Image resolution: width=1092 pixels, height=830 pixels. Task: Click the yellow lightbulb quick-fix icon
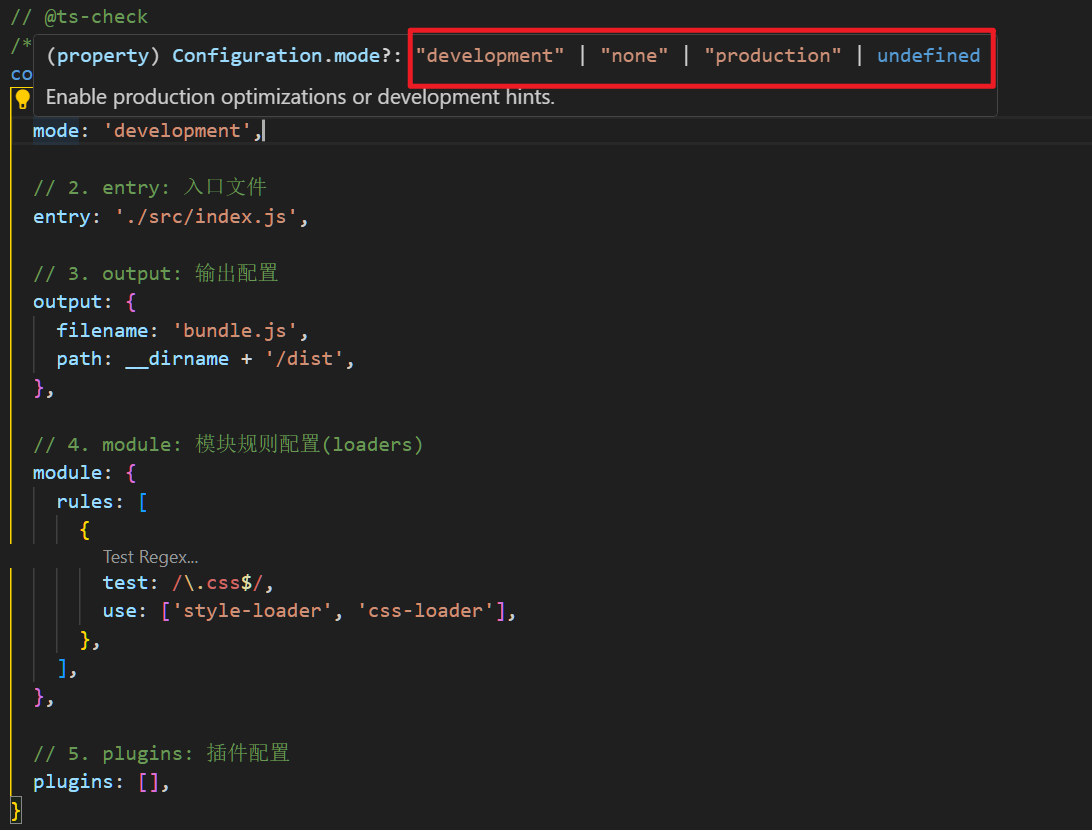[22, 99]
